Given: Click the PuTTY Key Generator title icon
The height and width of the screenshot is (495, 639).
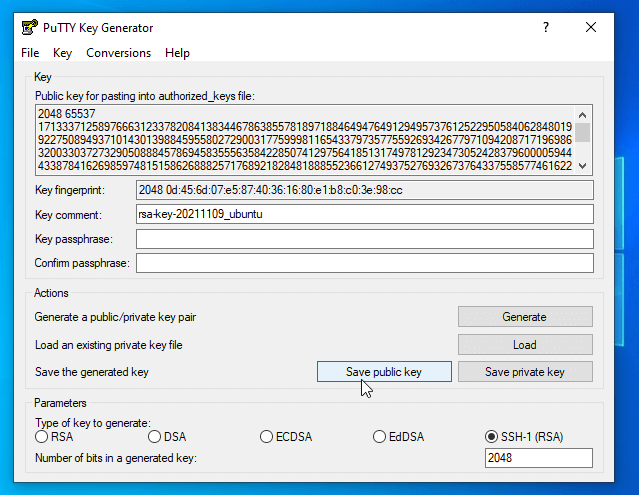Looking at the screenshot, I should [29, 28].
